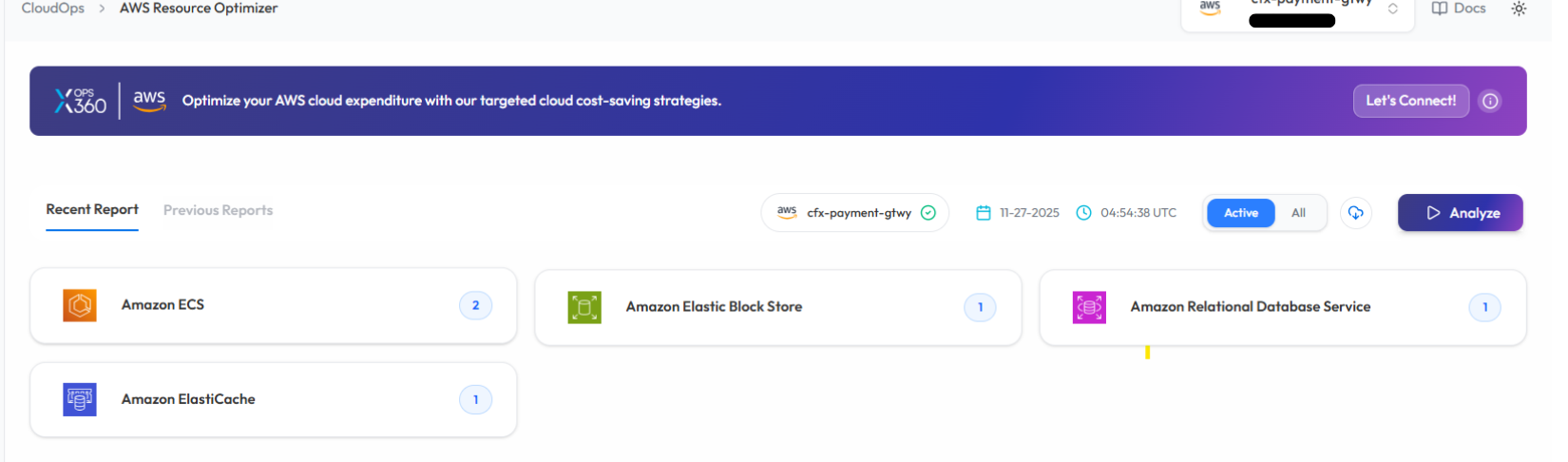Viewport: 1568px width, 462px height.
Task: Click the Amazon ECS service icon
Action: pyautogui.click(x=80, y=305)
